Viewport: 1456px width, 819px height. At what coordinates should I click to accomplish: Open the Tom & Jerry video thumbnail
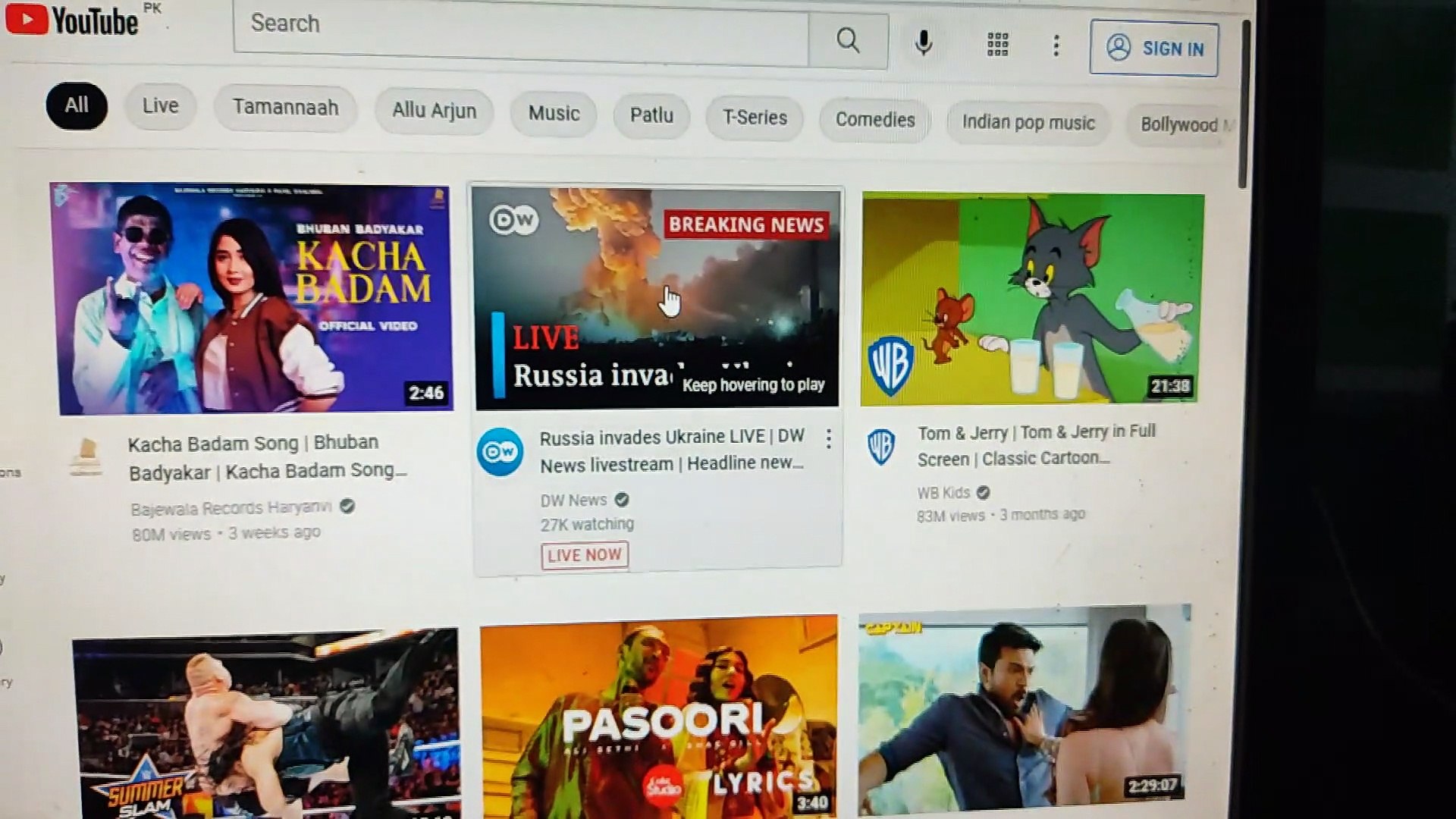tap(1031, 299)
